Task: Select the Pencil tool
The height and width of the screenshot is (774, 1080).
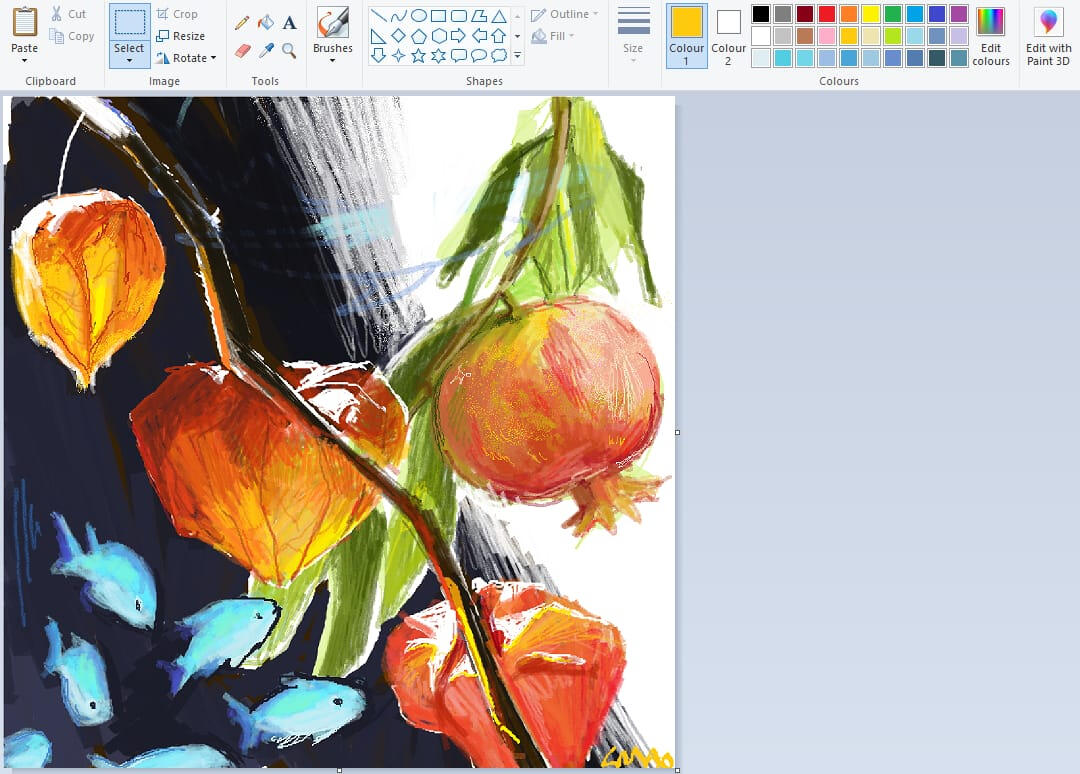Action: [x=242, y=22]
